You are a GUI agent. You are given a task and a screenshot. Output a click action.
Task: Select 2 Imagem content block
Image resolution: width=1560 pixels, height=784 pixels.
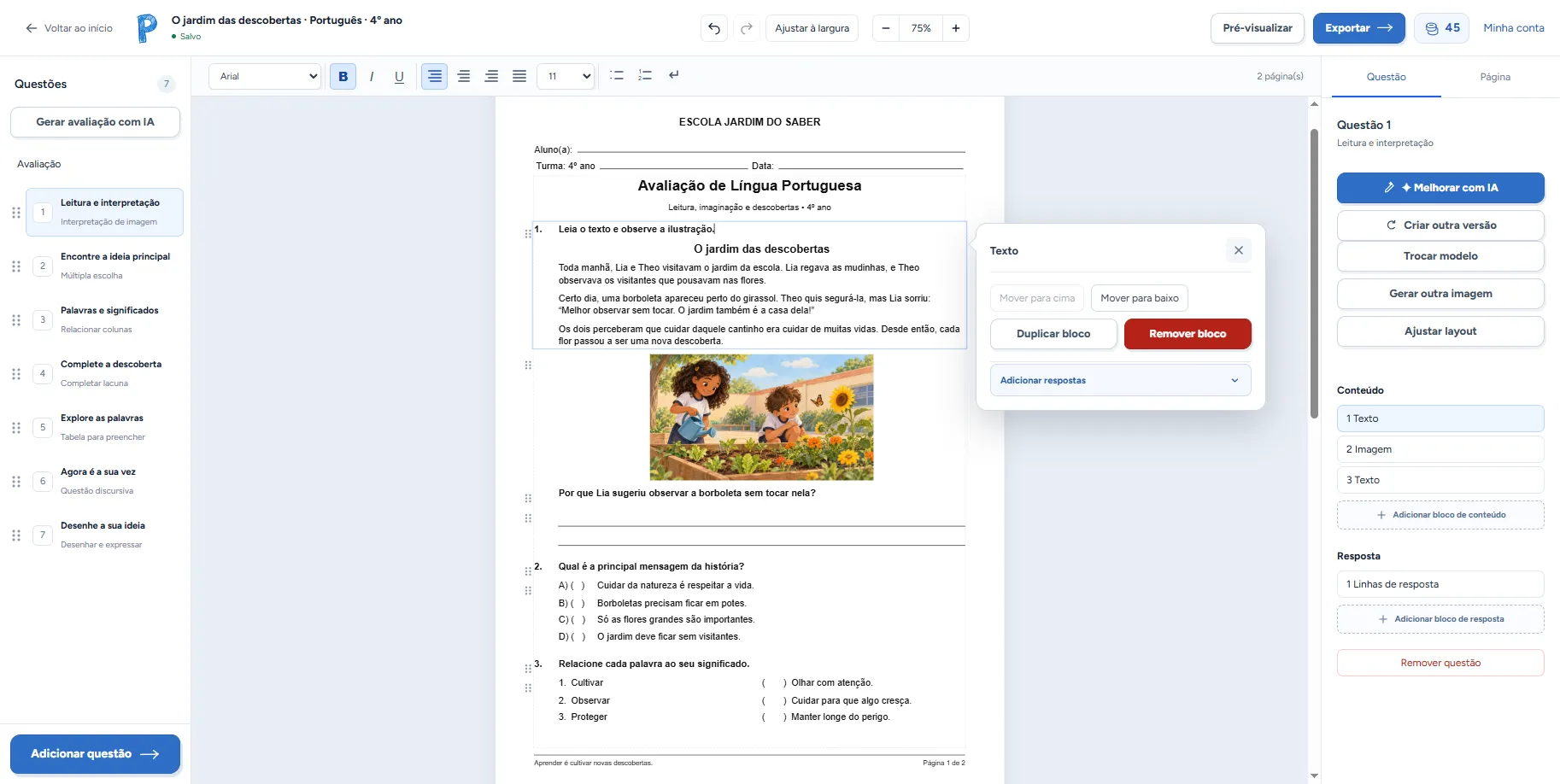[x=1440, y=449]
